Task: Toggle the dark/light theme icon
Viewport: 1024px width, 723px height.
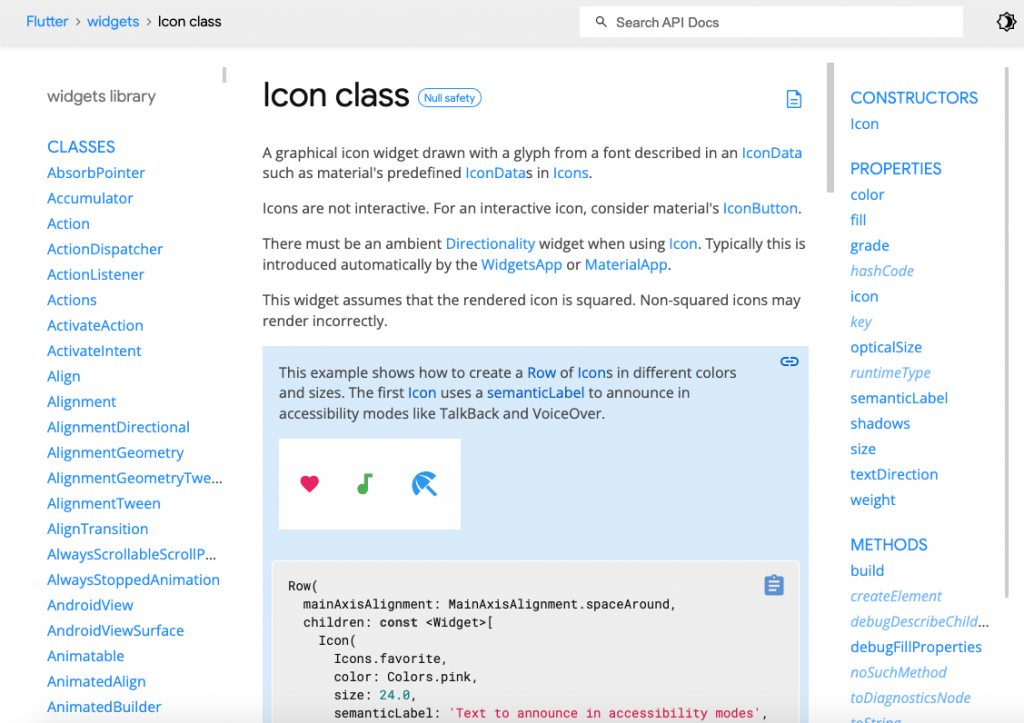Action: pos(1006,22)
